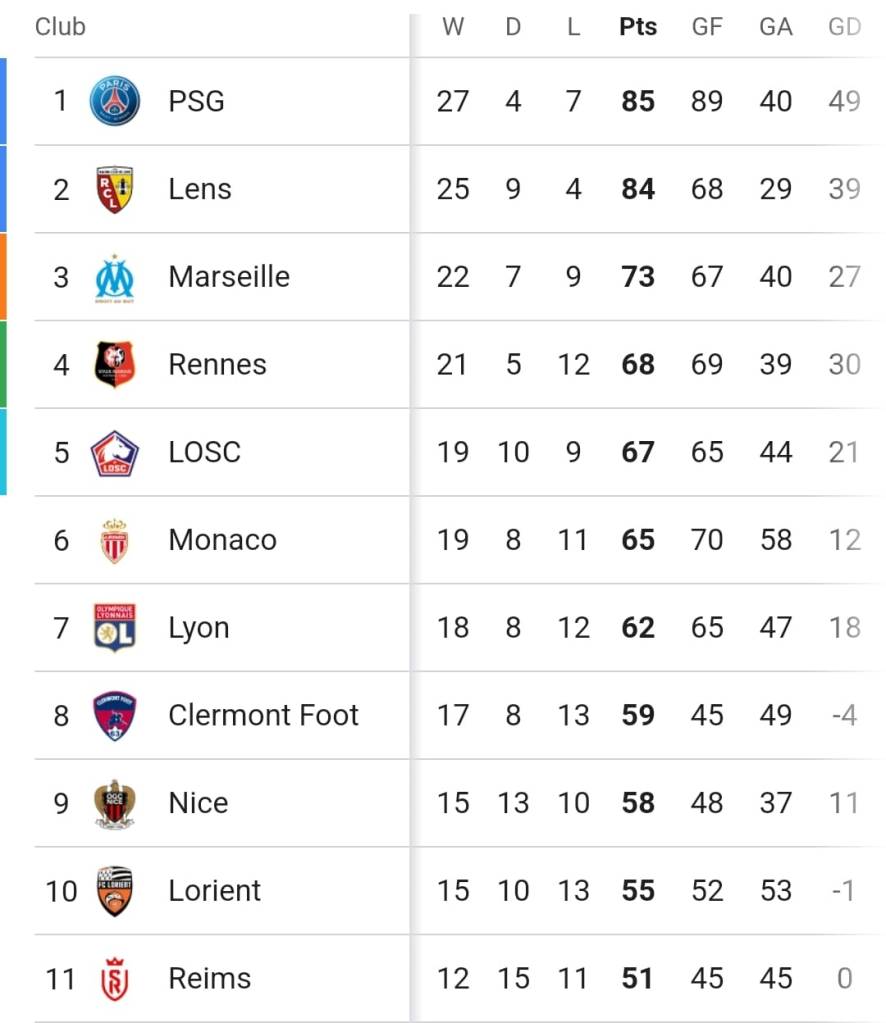Click the GF column header

707,27
